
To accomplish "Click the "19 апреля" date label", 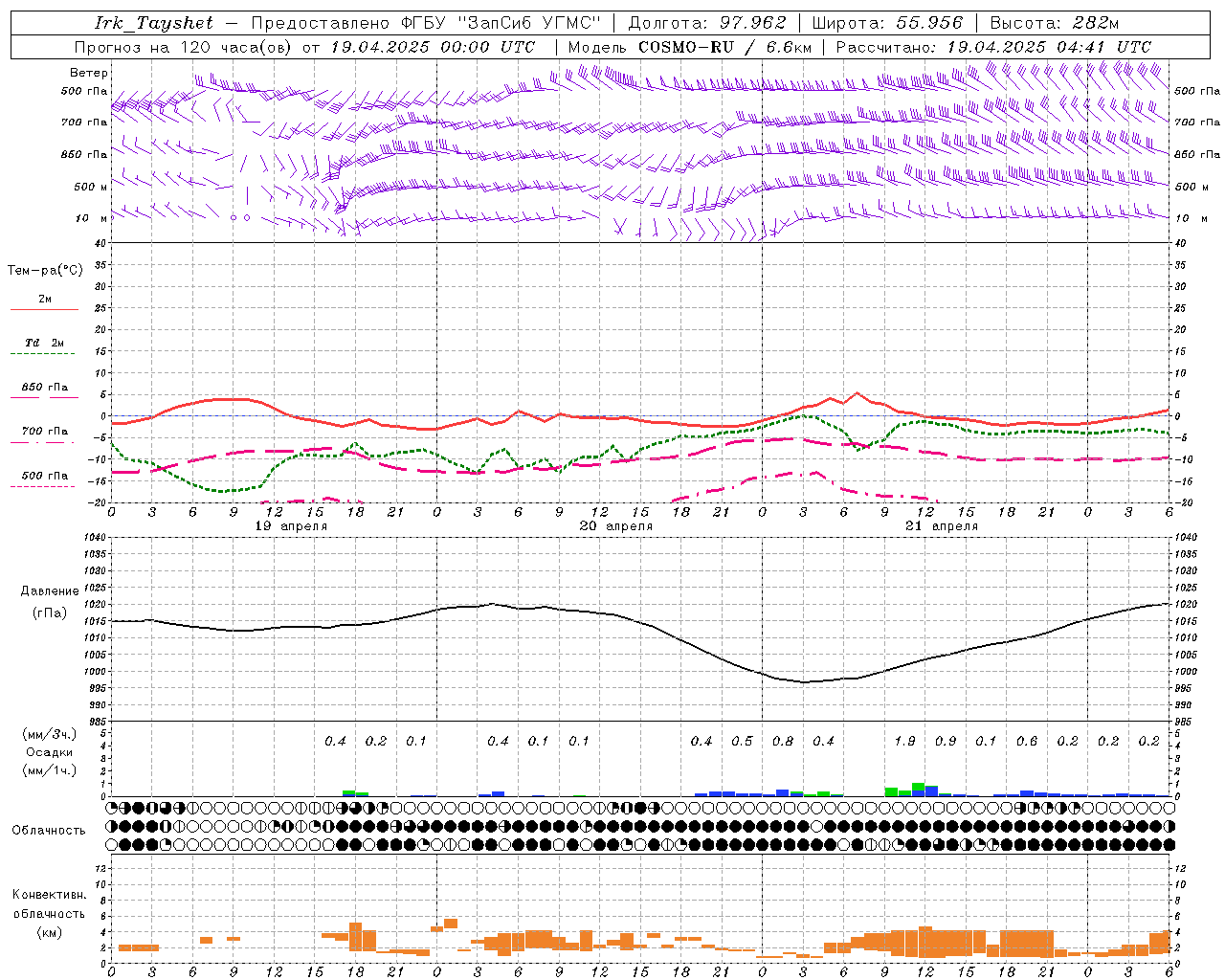I will coord(291,526).
